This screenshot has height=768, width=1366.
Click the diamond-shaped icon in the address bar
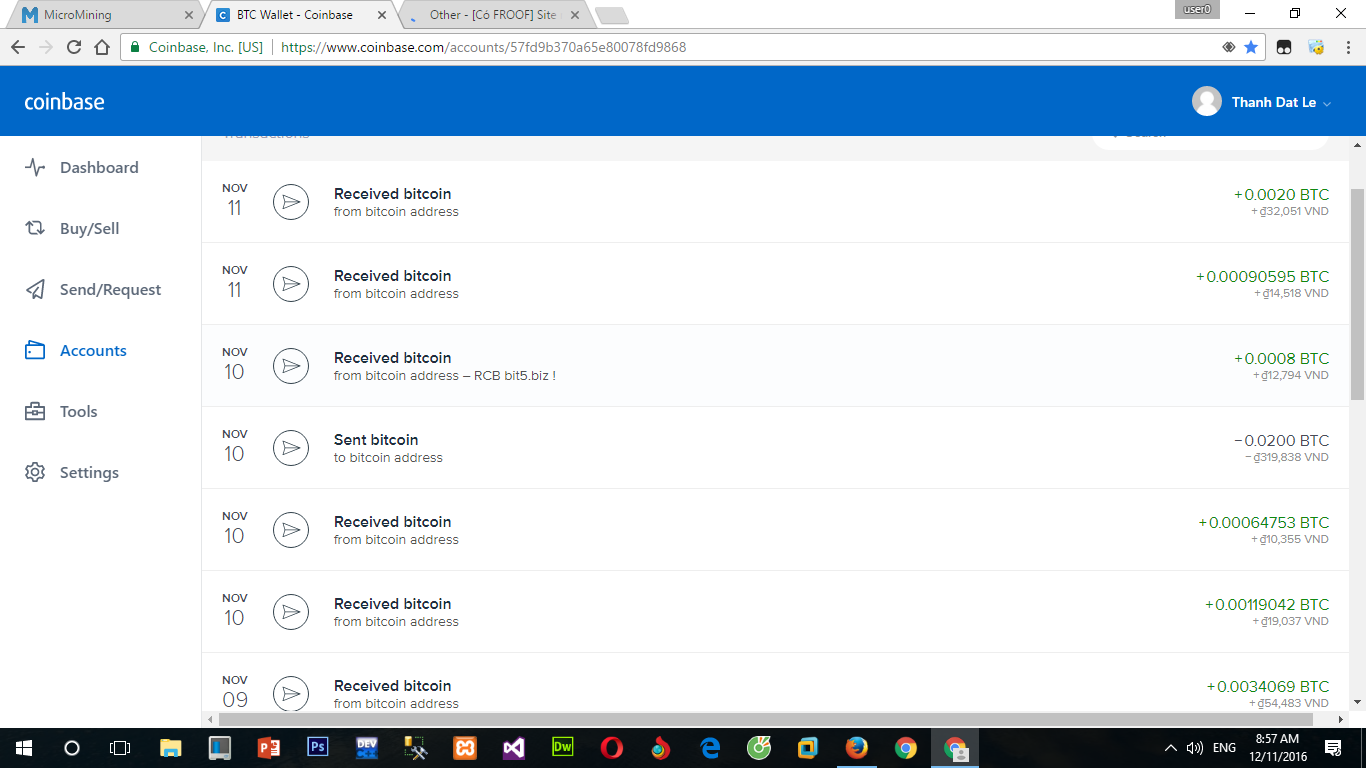coord(1229,47)
